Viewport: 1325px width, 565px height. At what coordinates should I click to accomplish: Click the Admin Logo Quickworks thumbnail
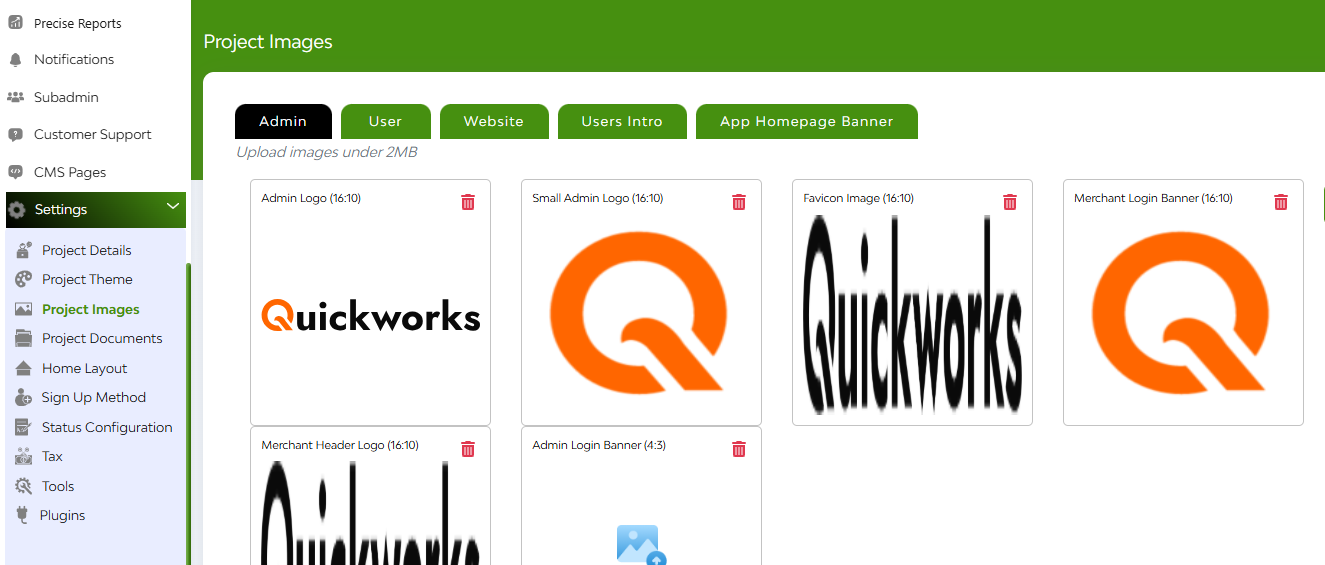(x=371, y=315)
